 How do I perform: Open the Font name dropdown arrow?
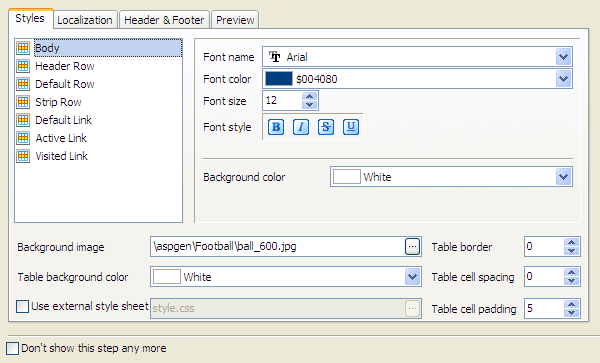point(563,57)
